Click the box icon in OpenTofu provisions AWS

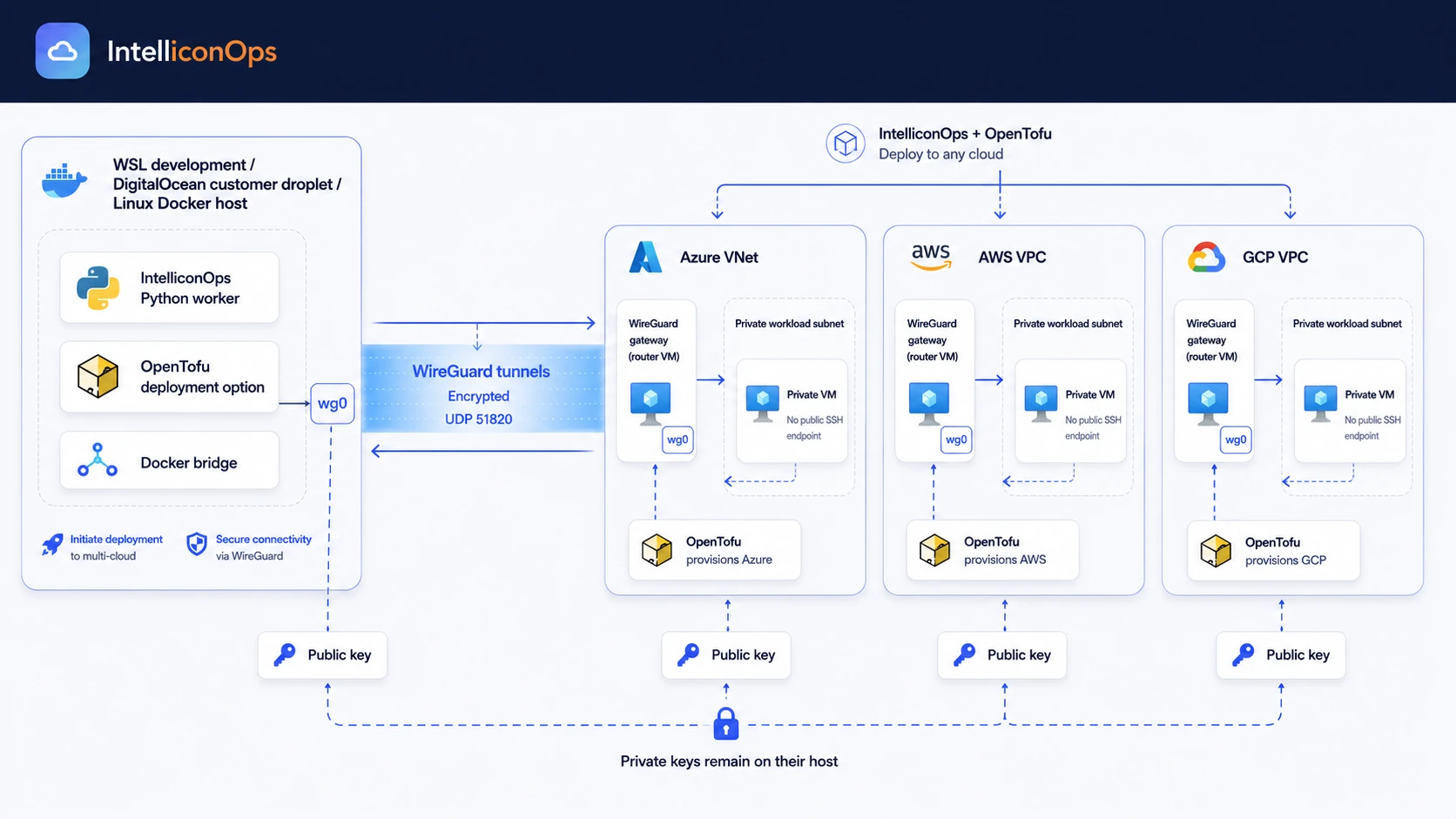coord(934,550)
